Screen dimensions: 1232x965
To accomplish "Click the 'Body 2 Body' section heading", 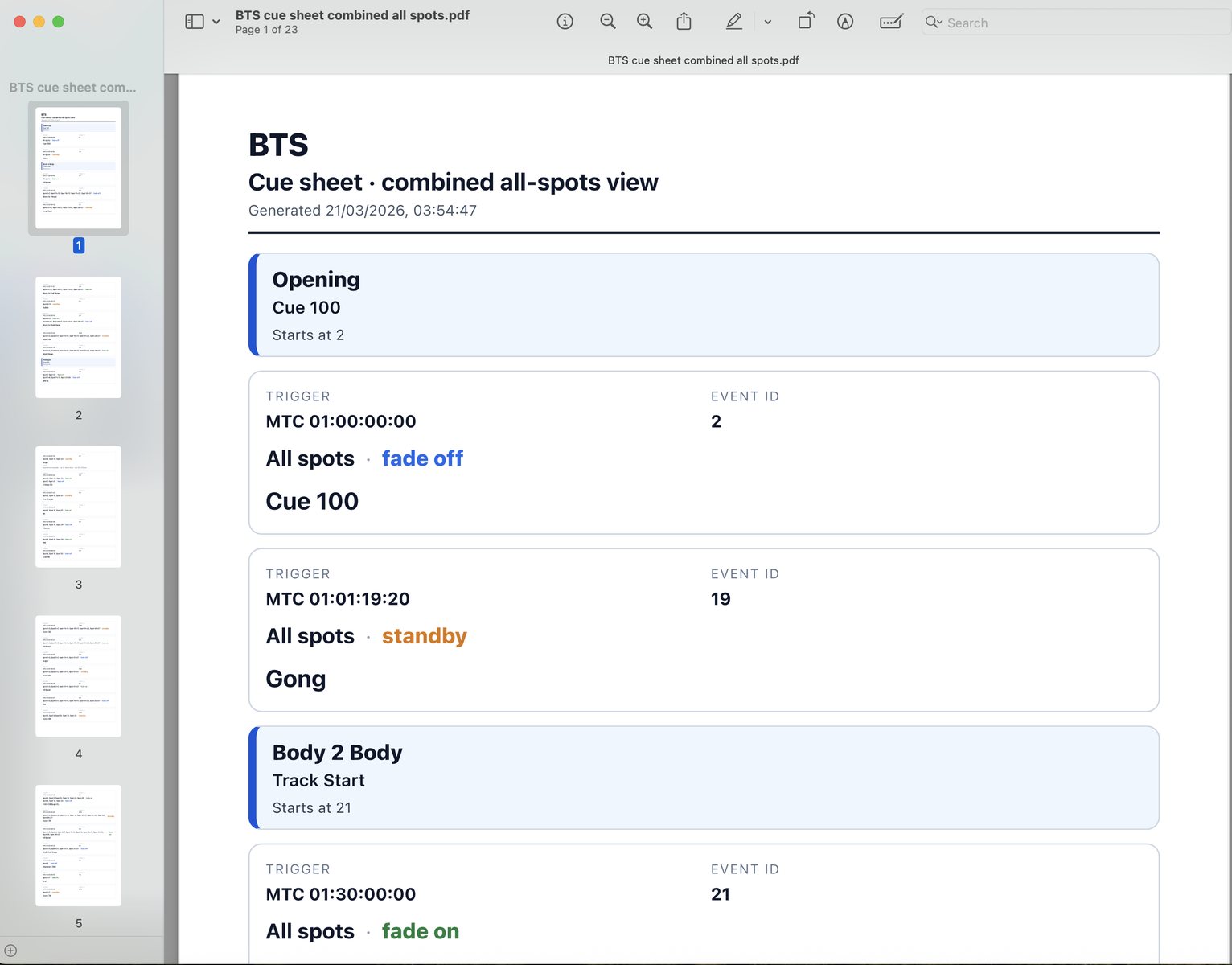I will 338,753.
